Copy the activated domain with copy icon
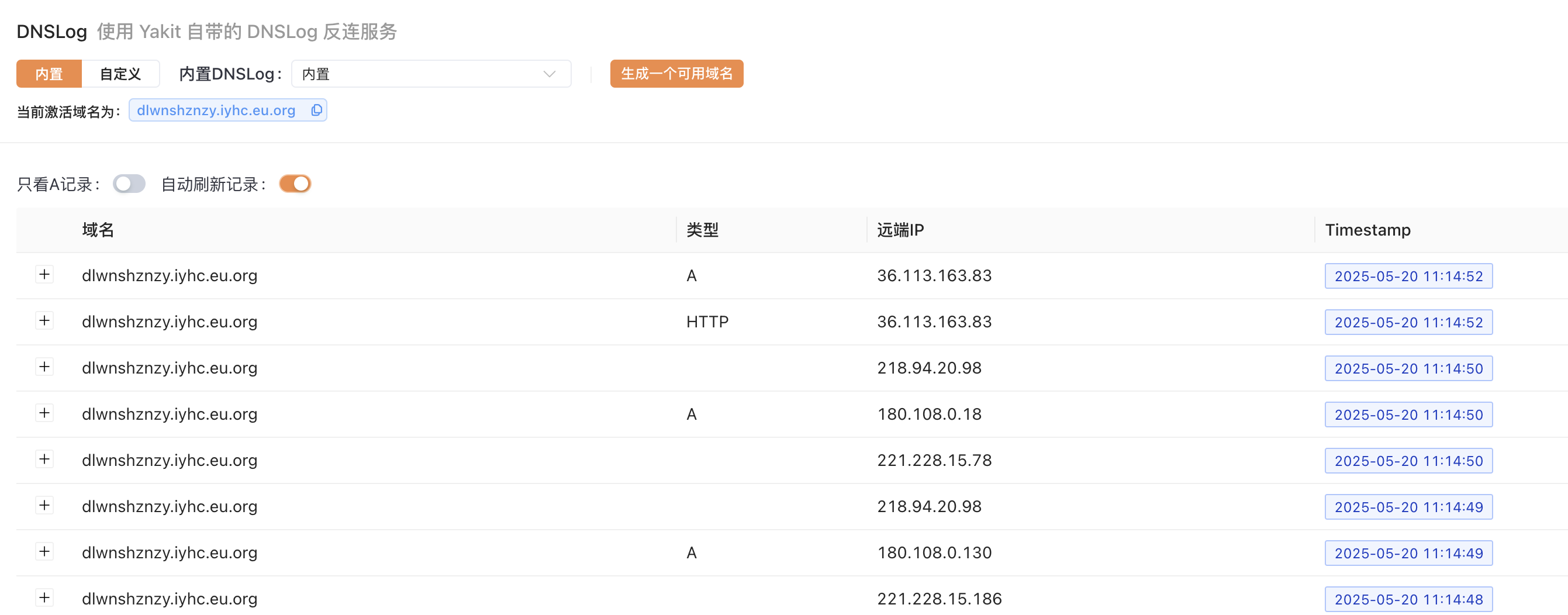The image size is (1568, 615). (x=316, y=110)
